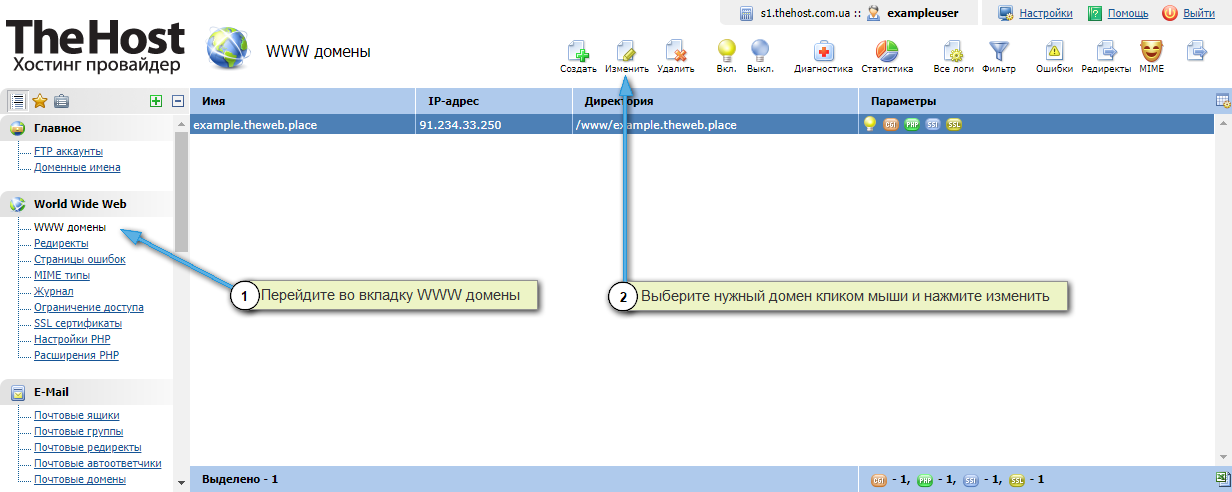Screen dimensions: 1232x492
Task: Click TheHost logo
Action: [96, 47]
